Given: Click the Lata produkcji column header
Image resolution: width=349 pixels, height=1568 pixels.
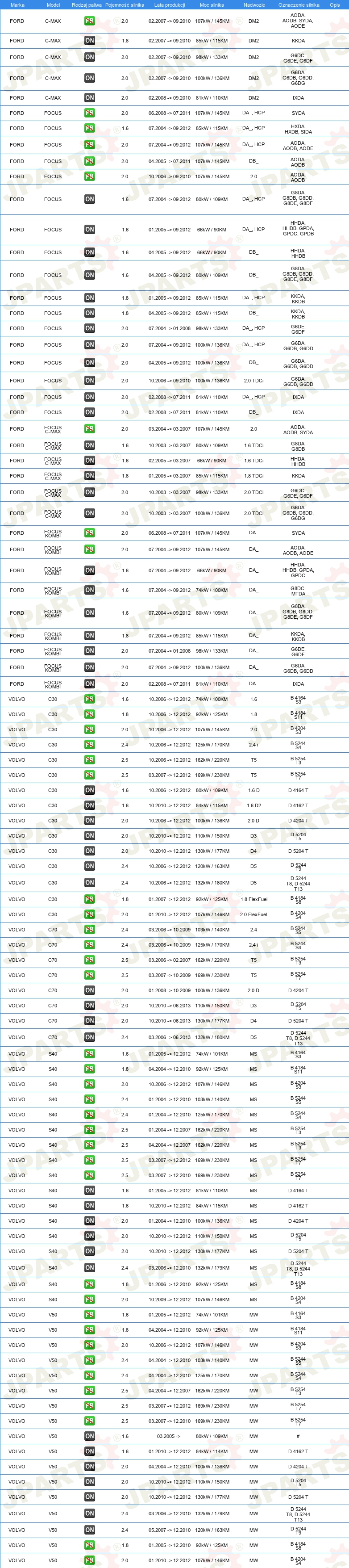Looking at the screenshot, I should coord(170,5).
